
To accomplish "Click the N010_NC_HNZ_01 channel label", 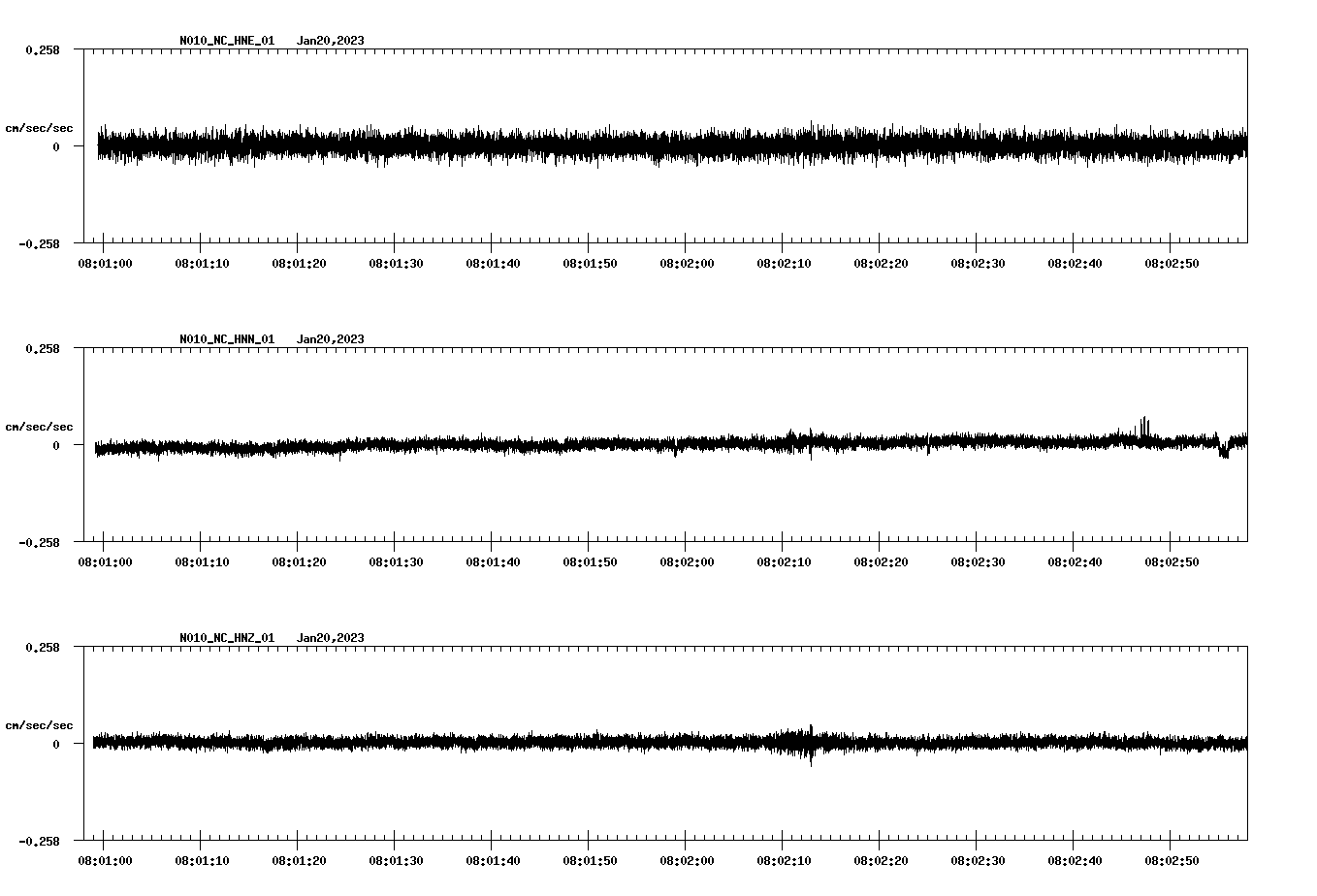I will point(225,638).
